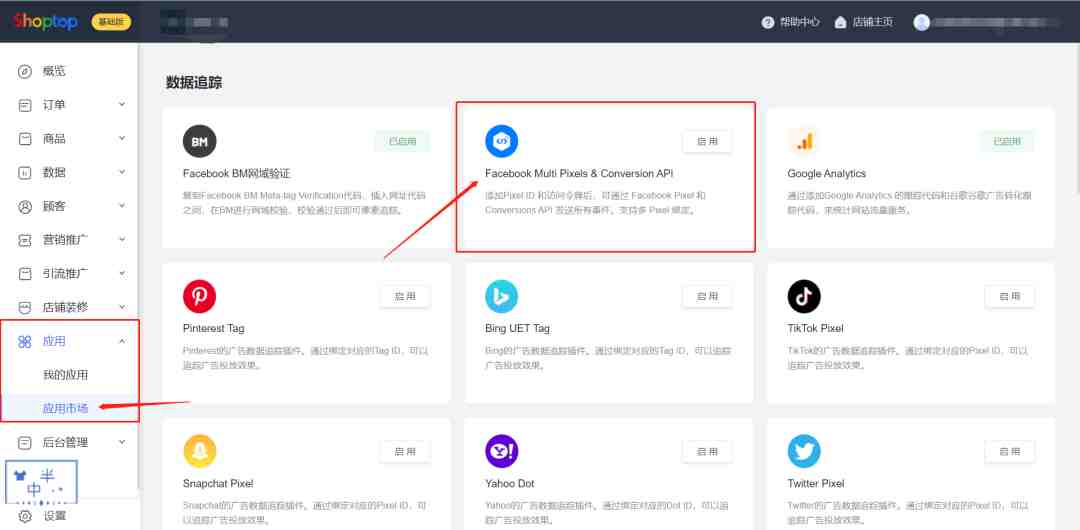1080x530 pixels.
Task: Enable Twitter Pixel
Action: [1010, 451]
